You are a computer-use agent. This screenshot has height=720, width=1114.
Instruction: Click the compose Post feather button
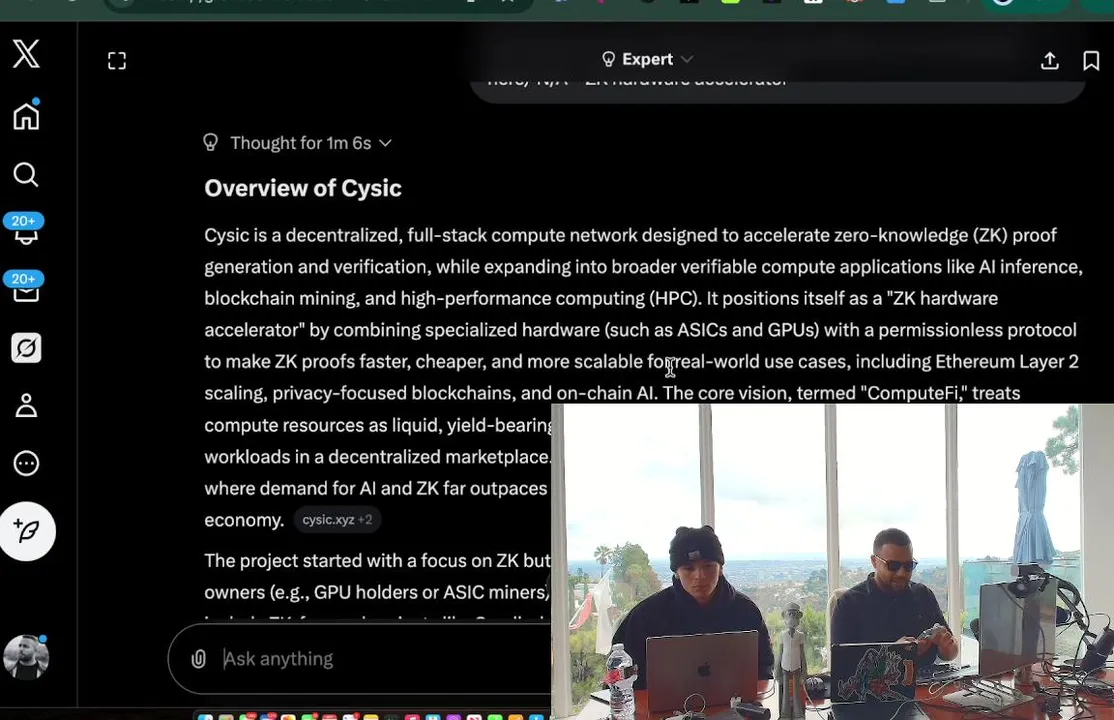pos(27,531)
